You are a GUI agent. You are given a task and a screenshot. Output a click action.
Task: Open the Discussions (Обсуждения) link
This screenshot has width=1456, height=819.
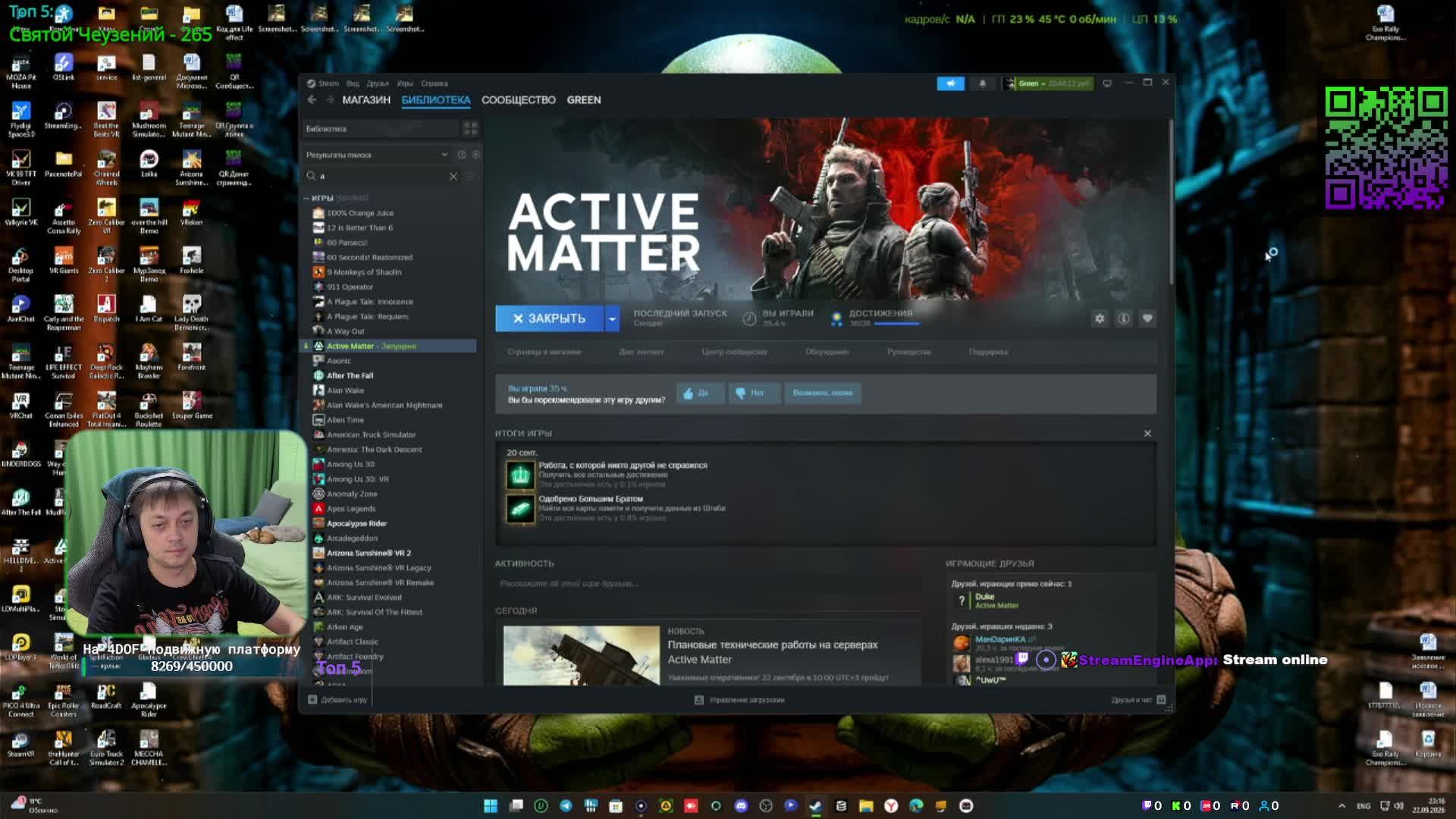coord(827,352)
